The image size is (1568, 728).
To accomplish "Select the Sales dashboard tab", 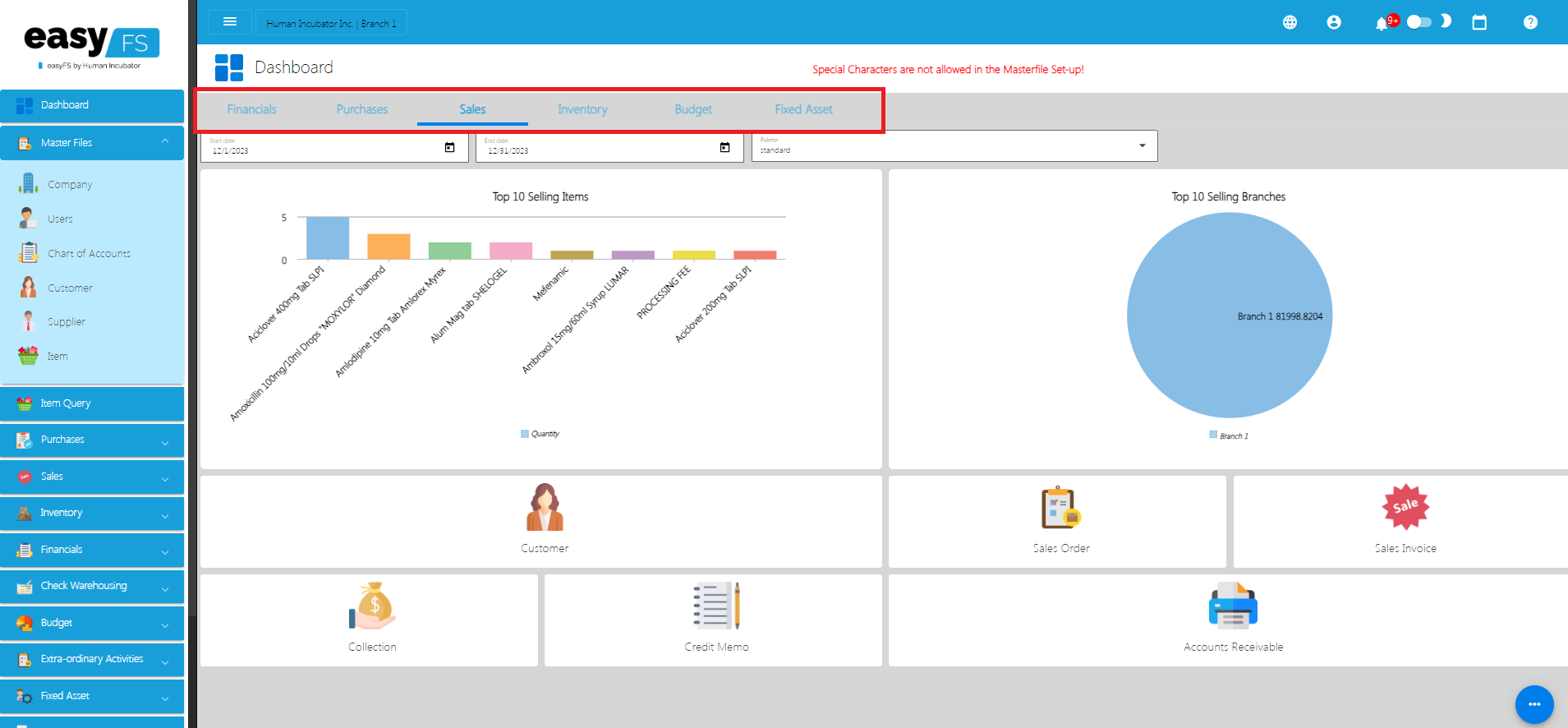I will pos(472,109).
